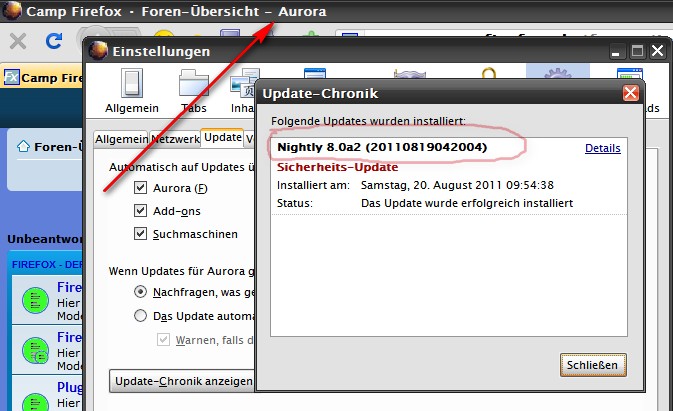Viewport: 673px width, 411px height.
Task: Close the Update-Chronik dialog via red X
Action: (x=631, y=93)
